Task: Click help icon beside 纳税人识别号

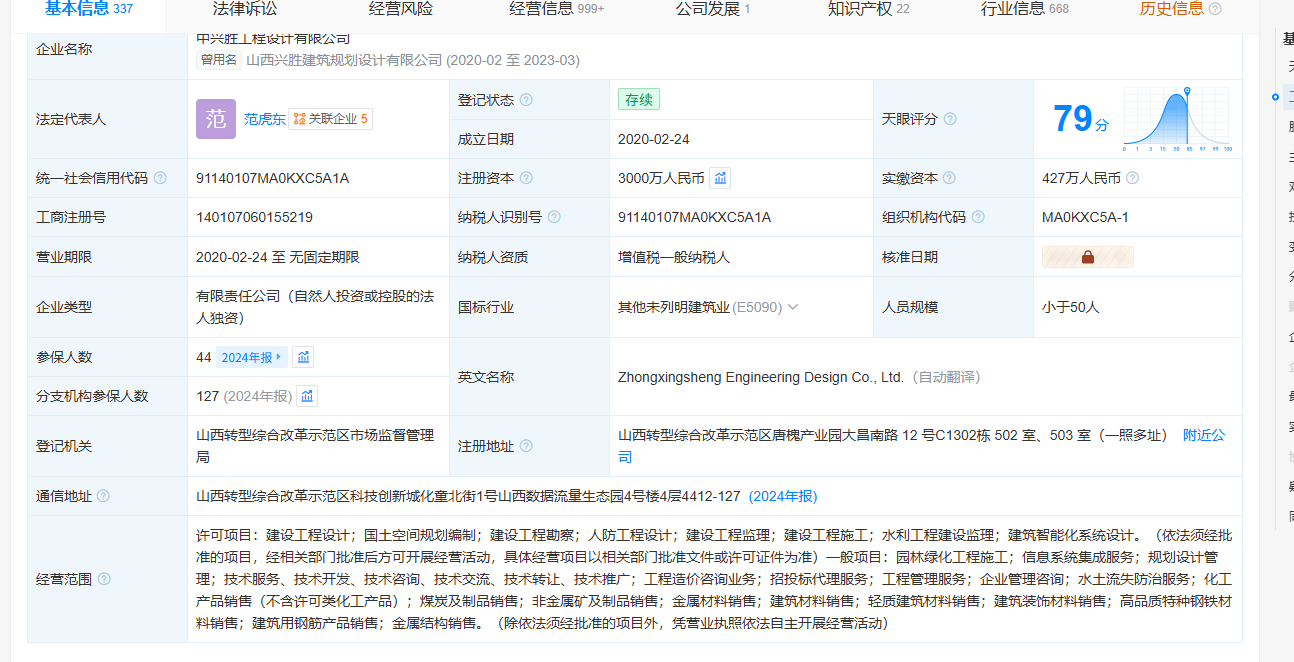Action: 554,217
